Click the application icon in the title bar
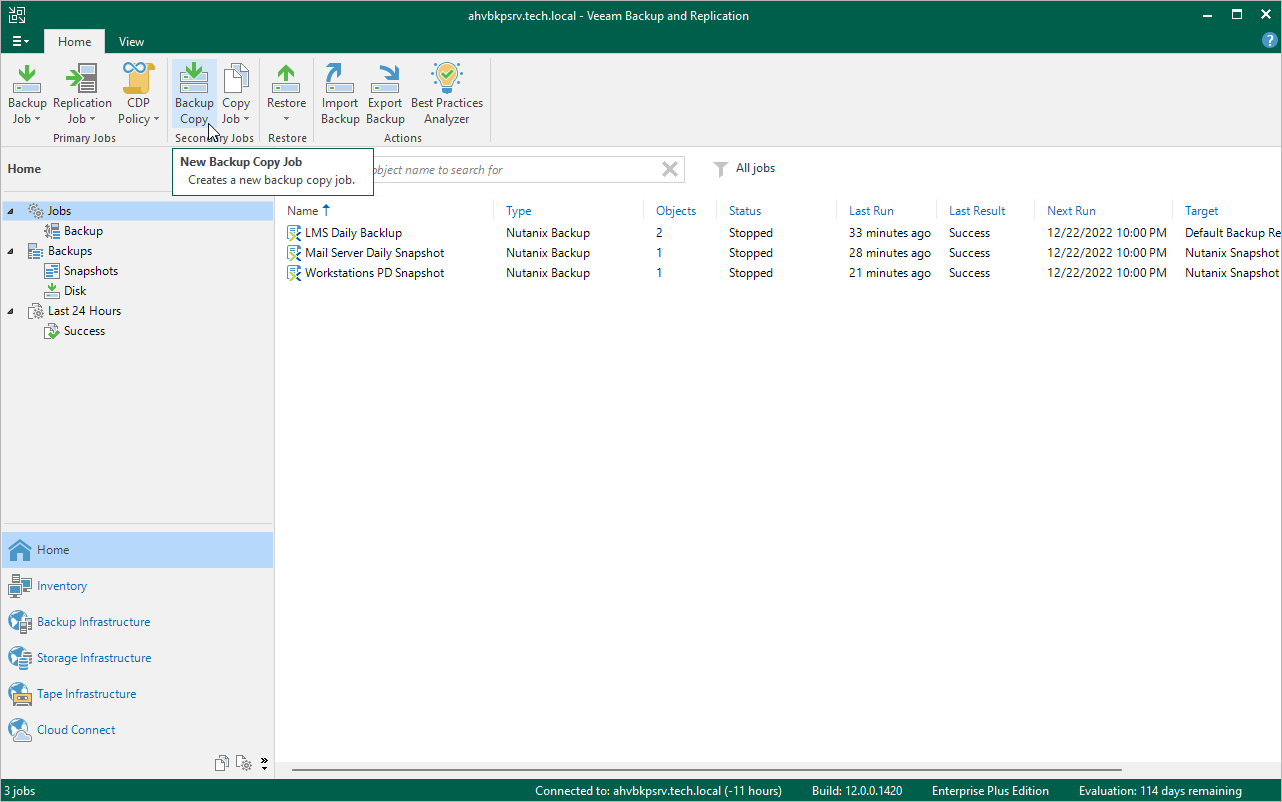The height and width of the screenshot is (802, 1282). tap(16, 15)
